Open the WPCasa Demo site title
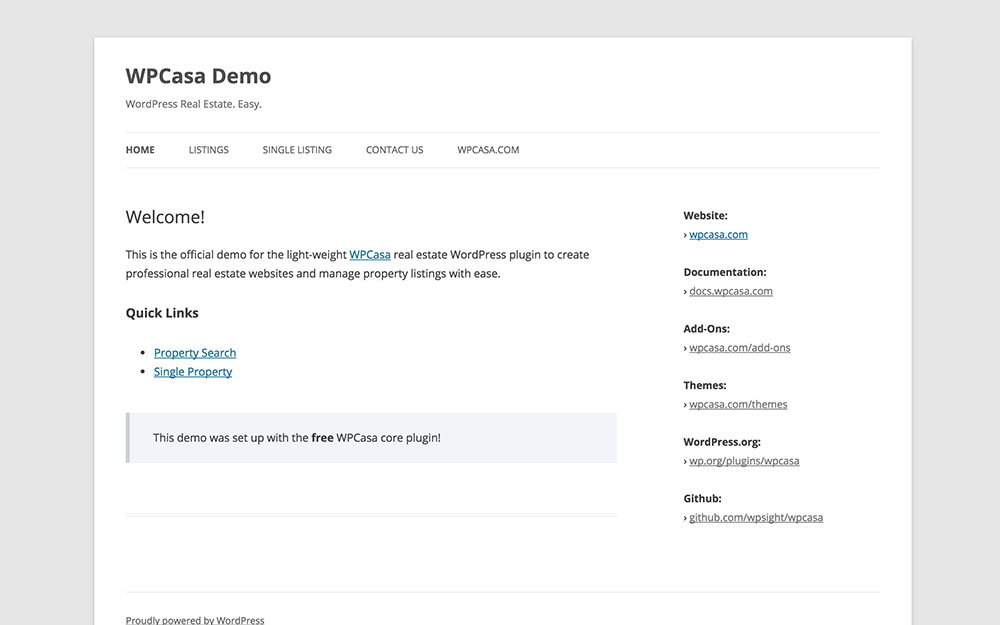This screenshot has width=1000, height=625. (198, 76)
